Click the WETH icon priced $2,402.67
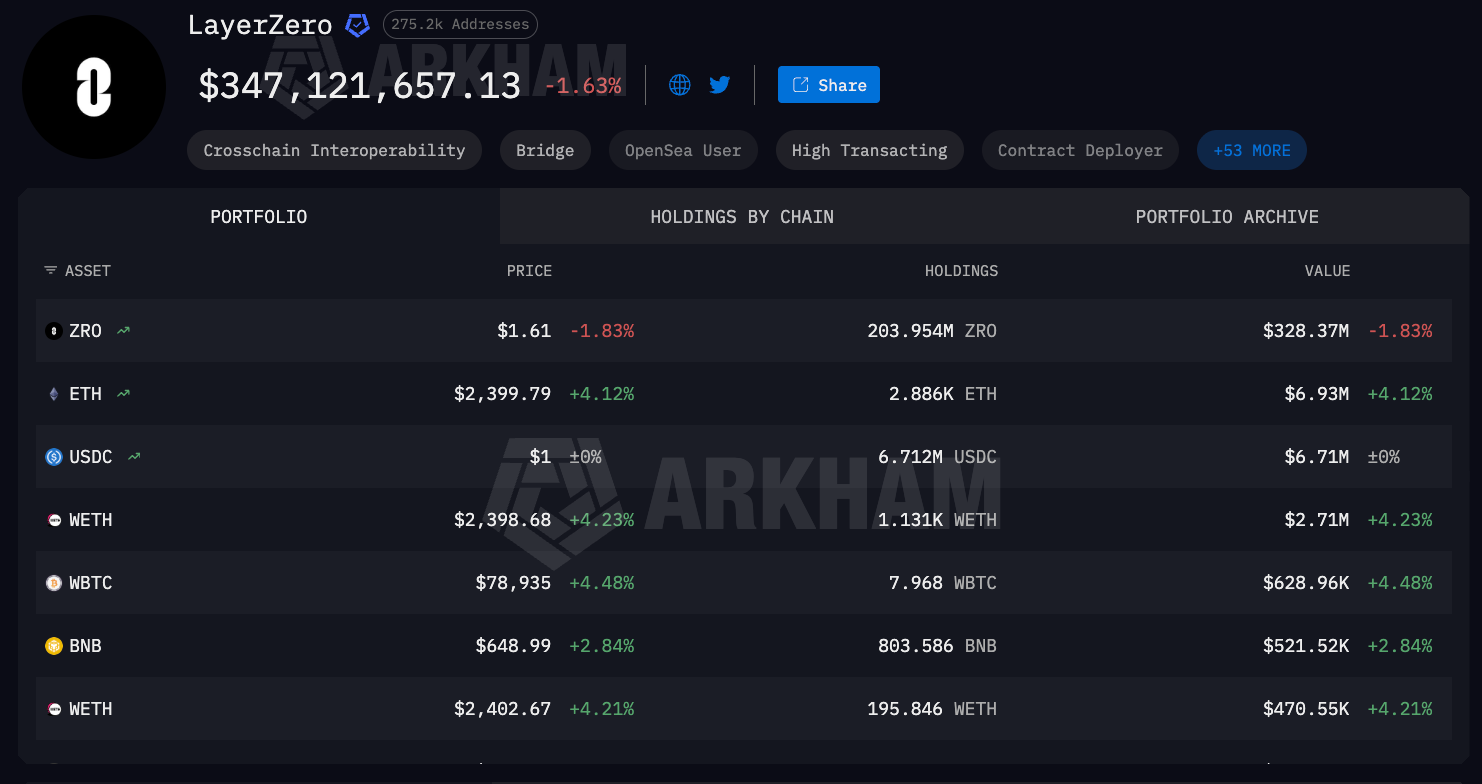Screen dimensions: 1482x784 pos(54,709)
